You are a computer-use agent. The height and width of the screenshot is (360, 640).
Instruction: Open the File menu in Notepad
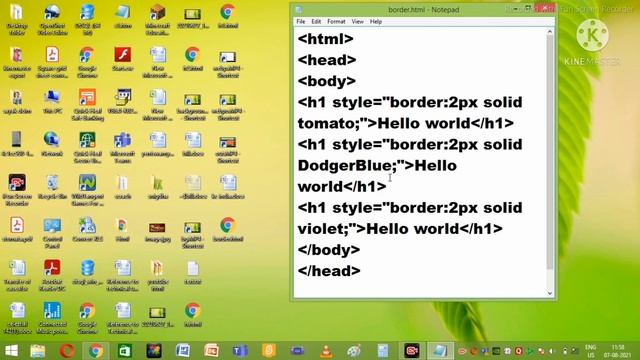301,22
